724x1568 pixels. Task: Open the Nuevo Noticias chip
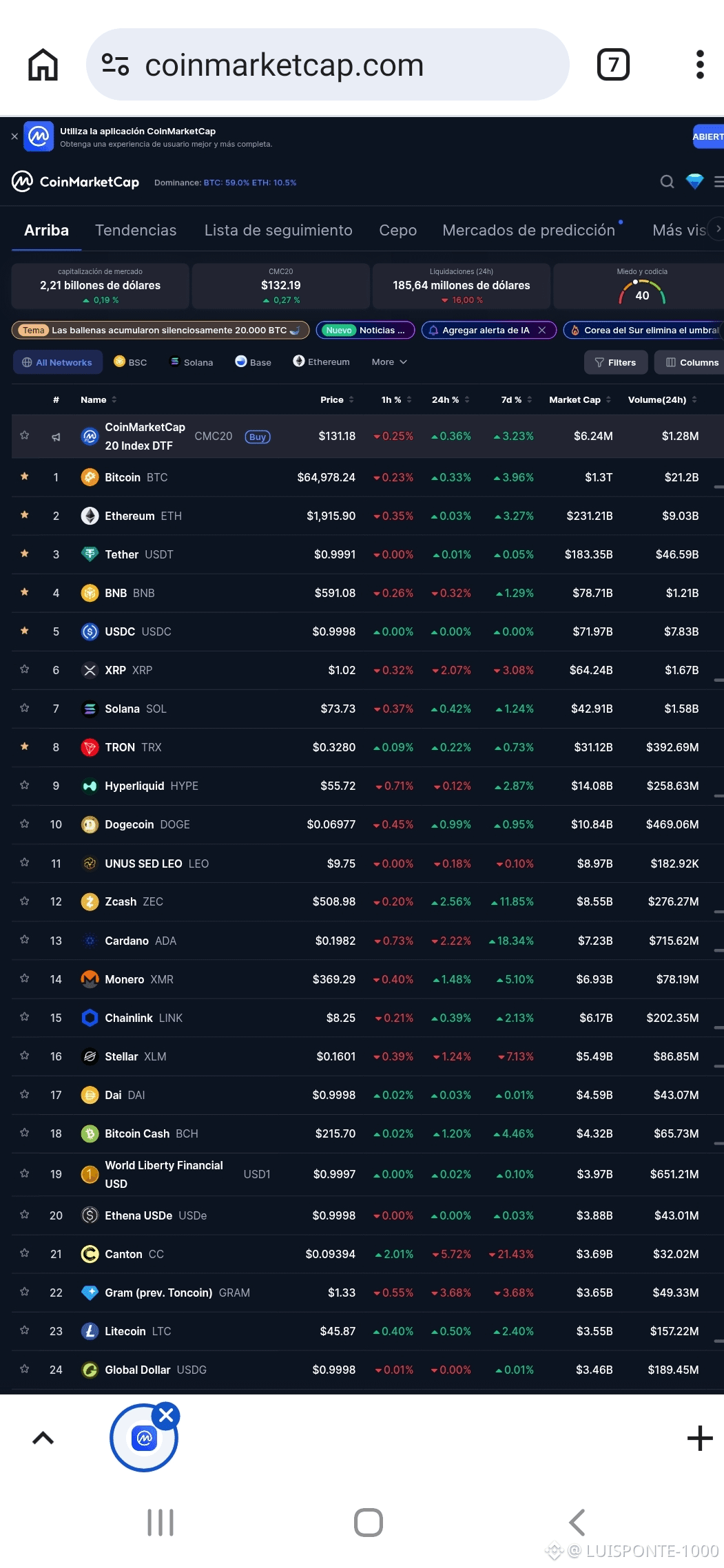(365, 331)
